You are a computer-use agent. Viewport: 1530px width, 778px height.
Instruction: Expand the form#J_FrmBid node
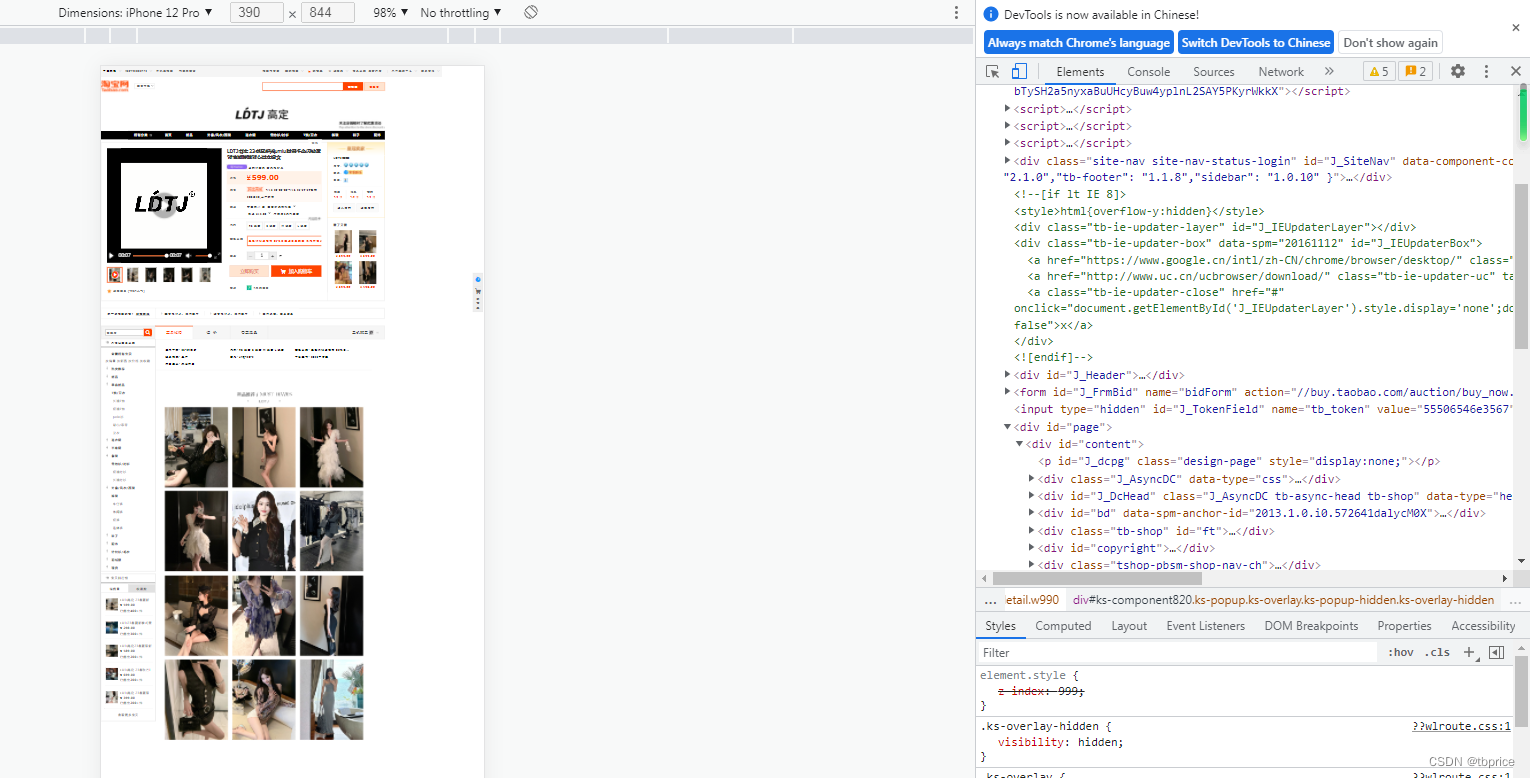tap(1008, 392)
